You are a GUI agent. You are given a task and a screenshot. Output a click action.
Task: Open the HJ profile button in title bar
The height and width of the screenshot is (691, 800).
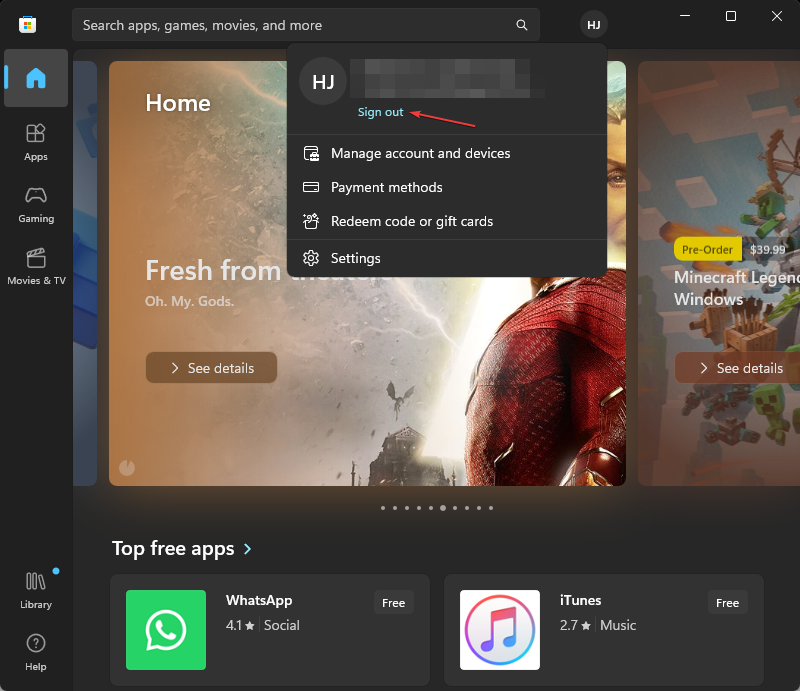click(593, 25)
